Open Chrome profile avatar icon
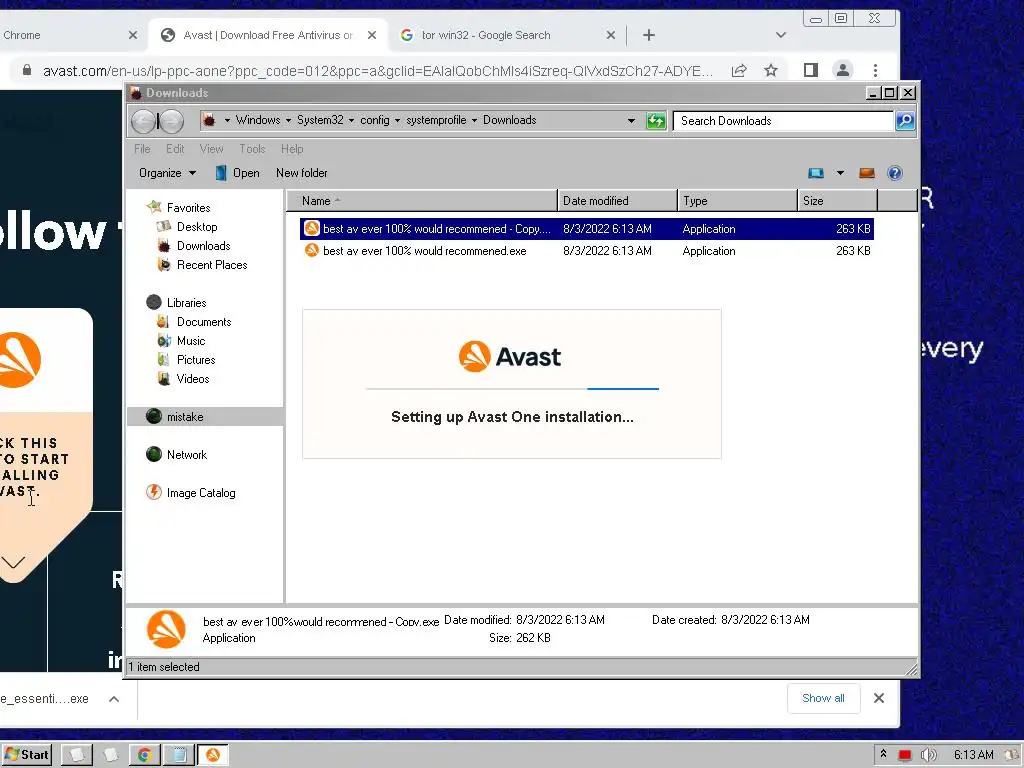The height and width of the screenshot is (768, 1024). click(x=843, y=70)
